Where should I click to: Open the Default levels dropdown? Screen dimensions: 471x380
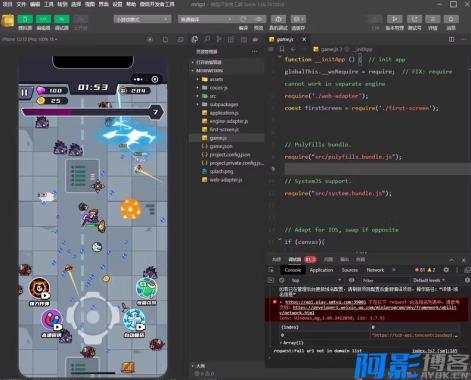[429, 280]
